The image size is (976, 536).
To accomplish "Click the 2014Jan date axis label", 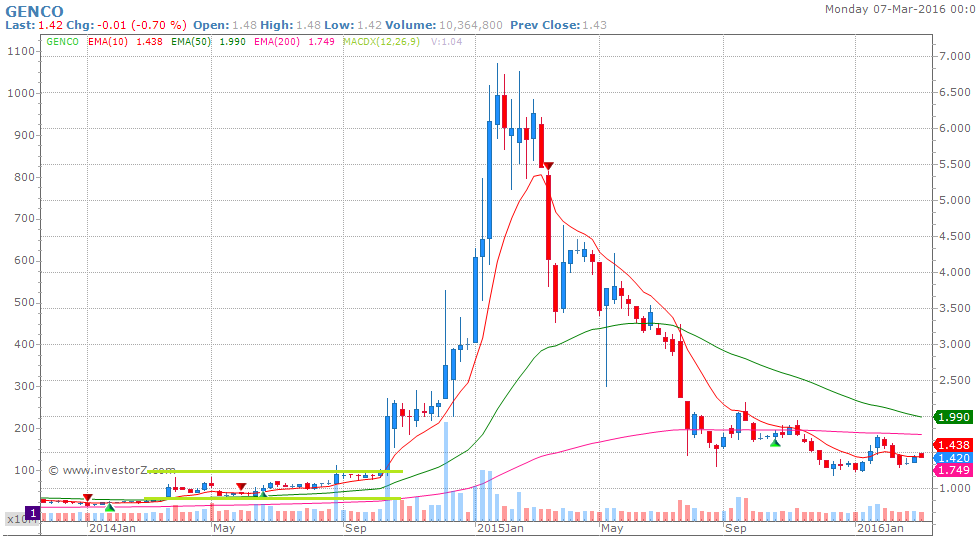I will pos(112,528).
